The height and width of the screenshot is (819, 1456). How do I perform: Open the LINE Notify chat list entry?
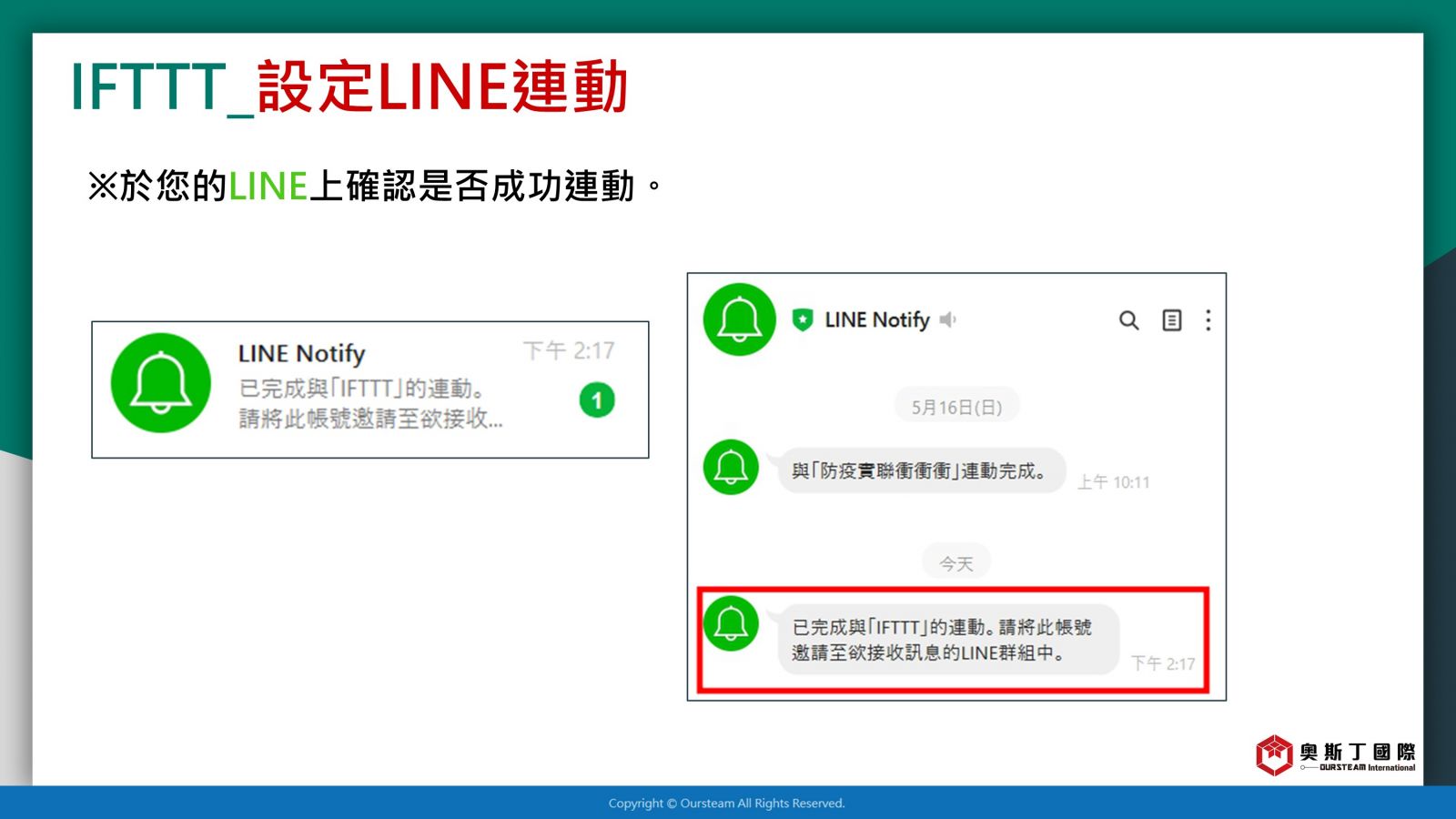click(x=370, y=389)
